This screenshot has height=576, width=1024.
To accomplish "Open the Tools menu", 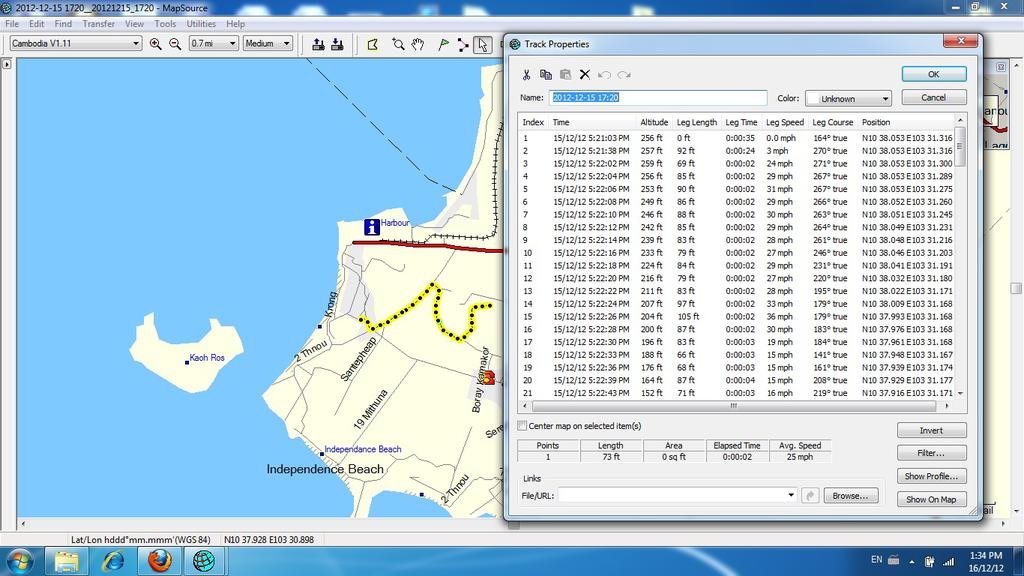I will pos(165,24).
